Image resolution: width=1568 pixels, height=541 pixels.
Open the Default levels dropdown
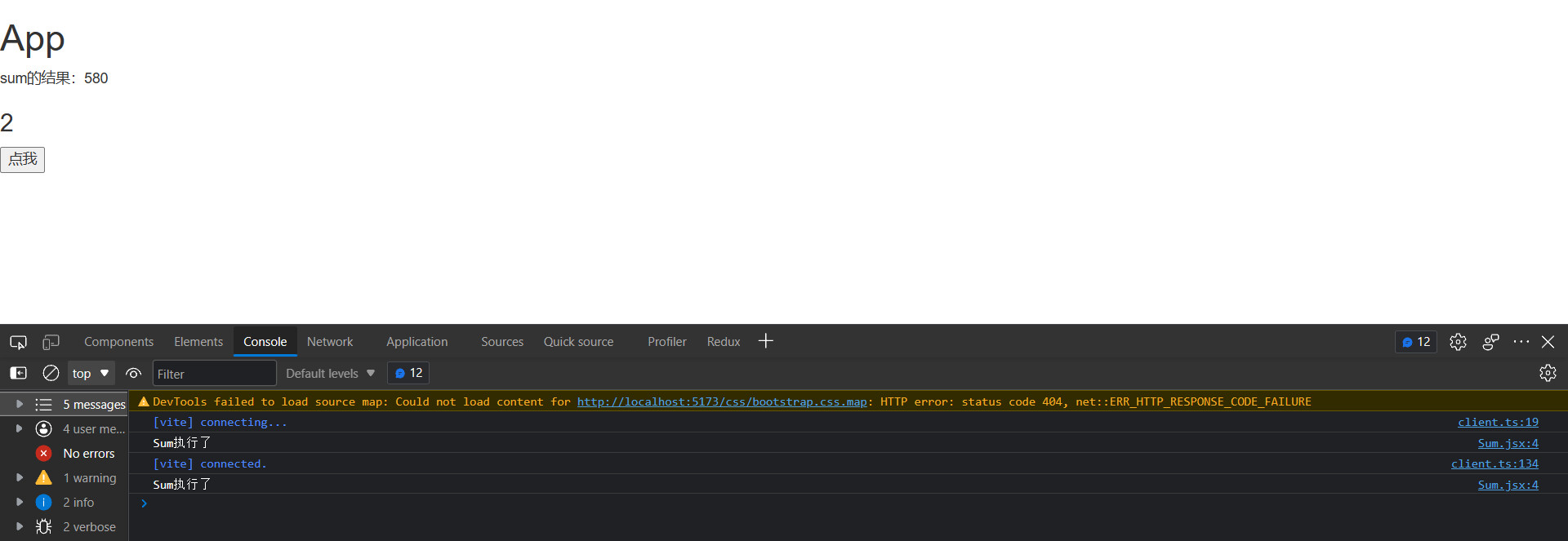(x=330, y=373)
